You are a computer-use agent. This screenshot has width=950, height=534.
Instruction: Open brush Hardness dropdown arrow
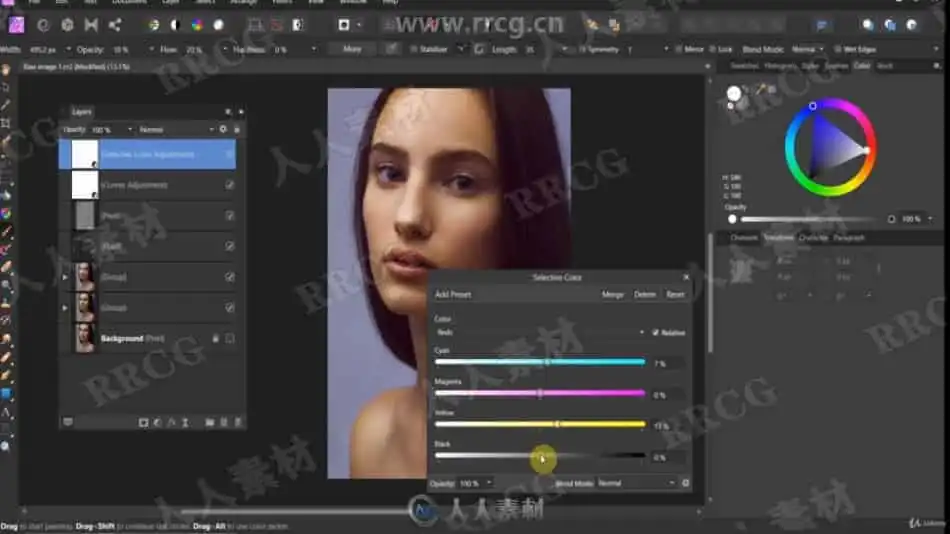pos(314,49)
